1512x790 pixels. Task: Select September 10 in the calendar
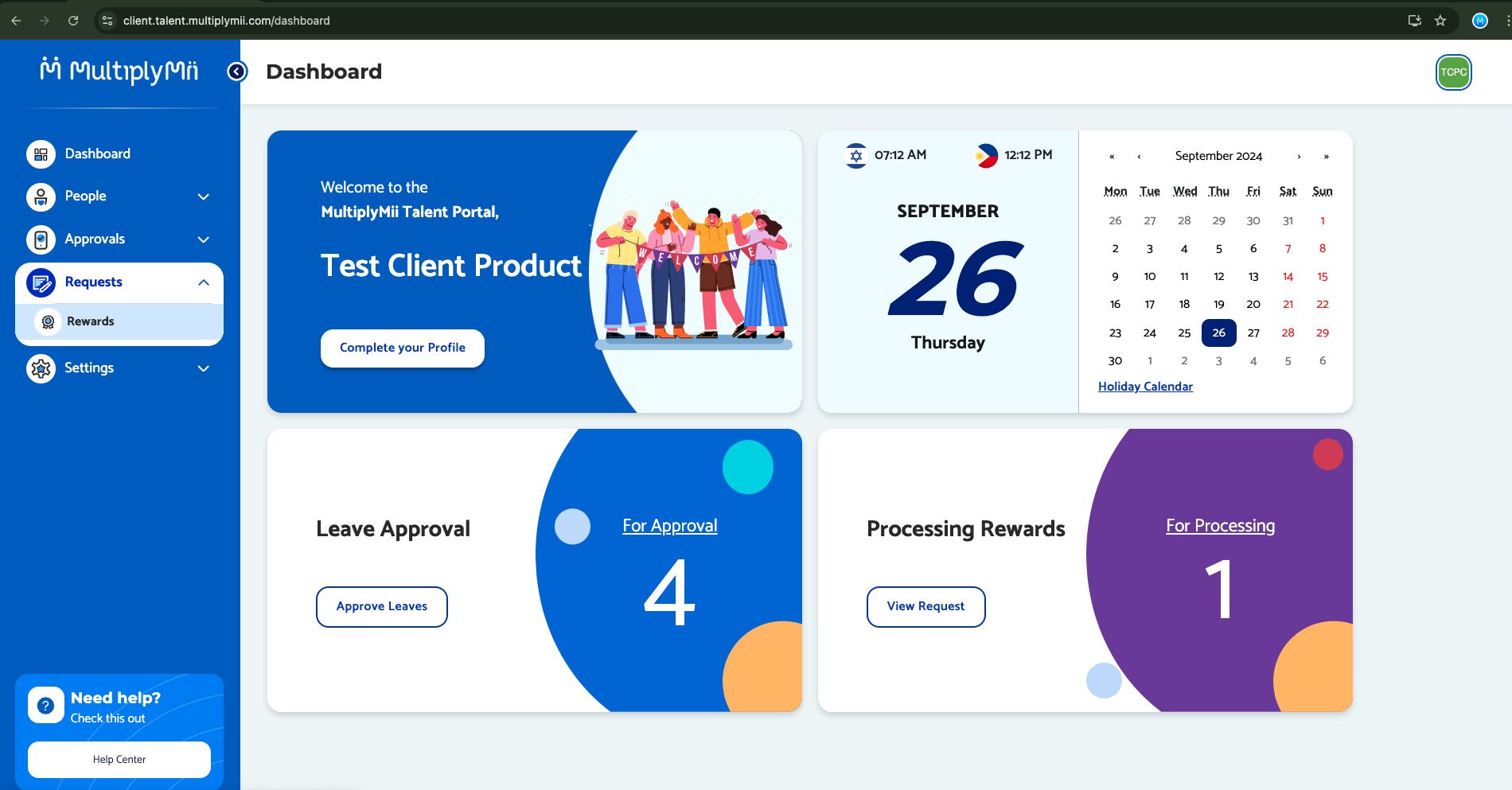click(1150, 277)
